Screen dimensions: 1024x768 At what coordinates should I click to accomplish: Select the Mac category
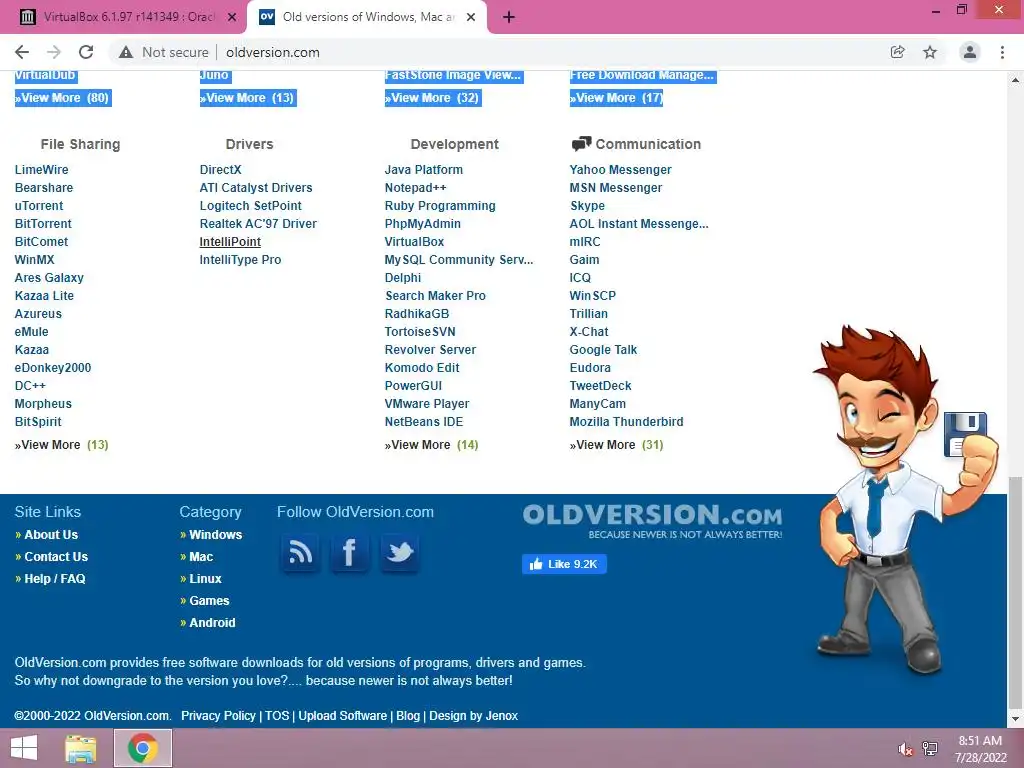click(201, 557)
